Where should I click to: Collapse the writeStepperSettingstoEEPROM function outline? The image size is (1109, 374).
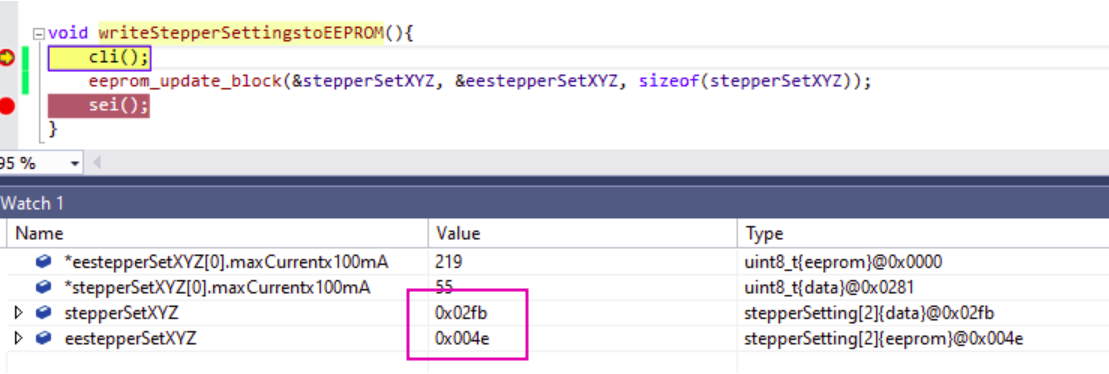(39, 33)
